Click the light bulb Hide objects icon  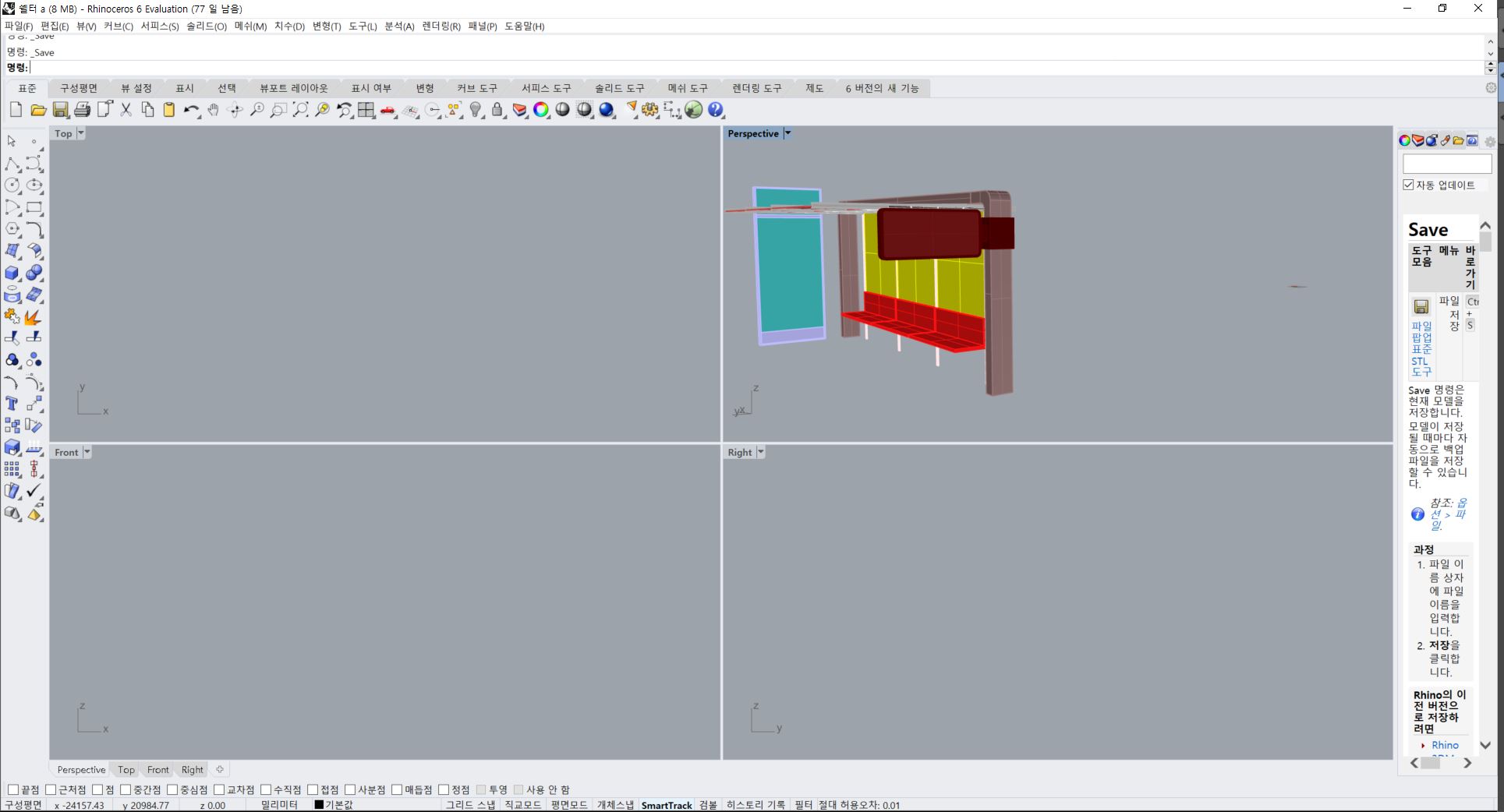coord(476,110)
